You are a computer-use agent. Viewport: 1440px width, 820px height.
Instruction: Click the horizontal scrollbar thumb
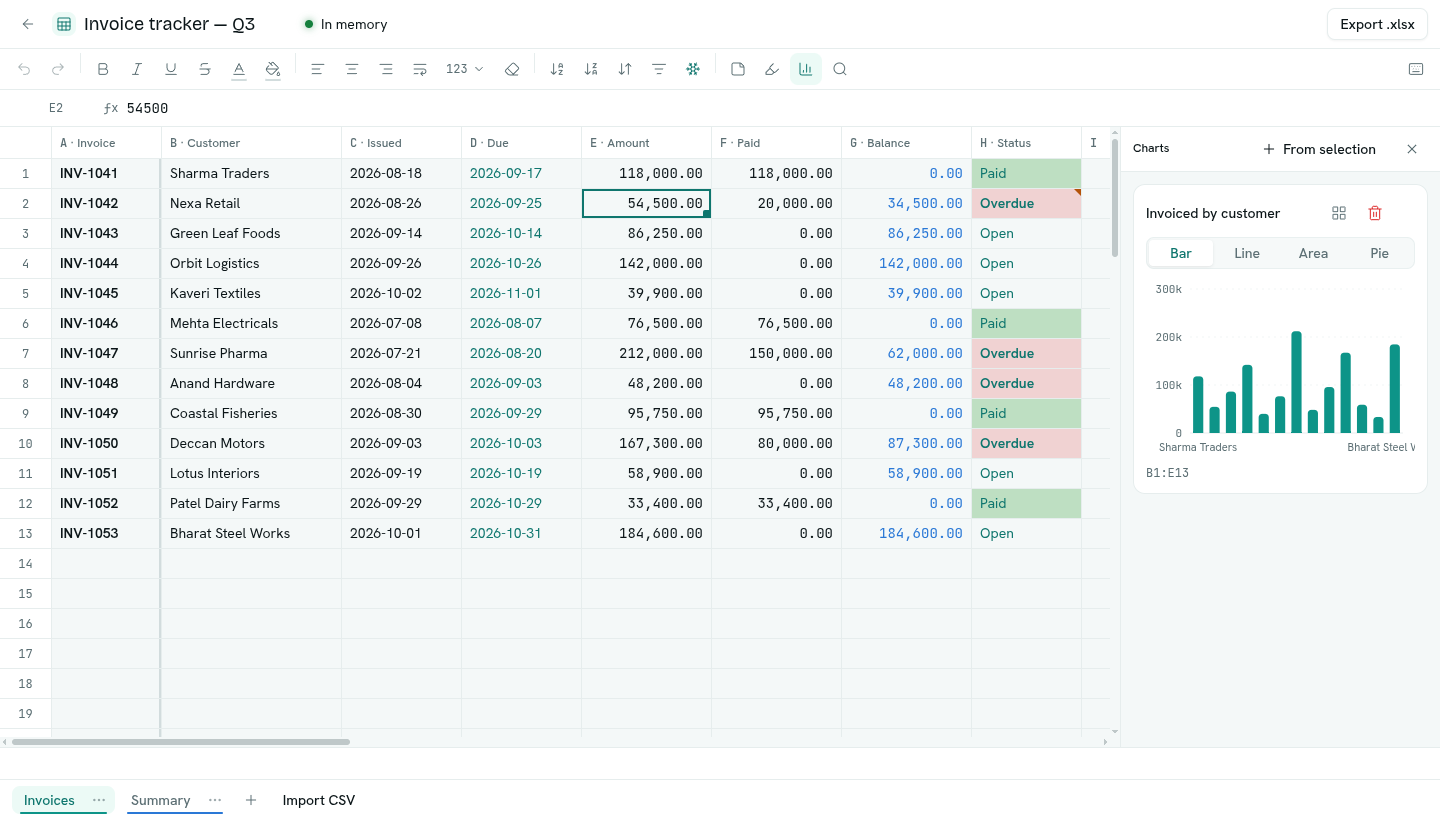[181, 742]
